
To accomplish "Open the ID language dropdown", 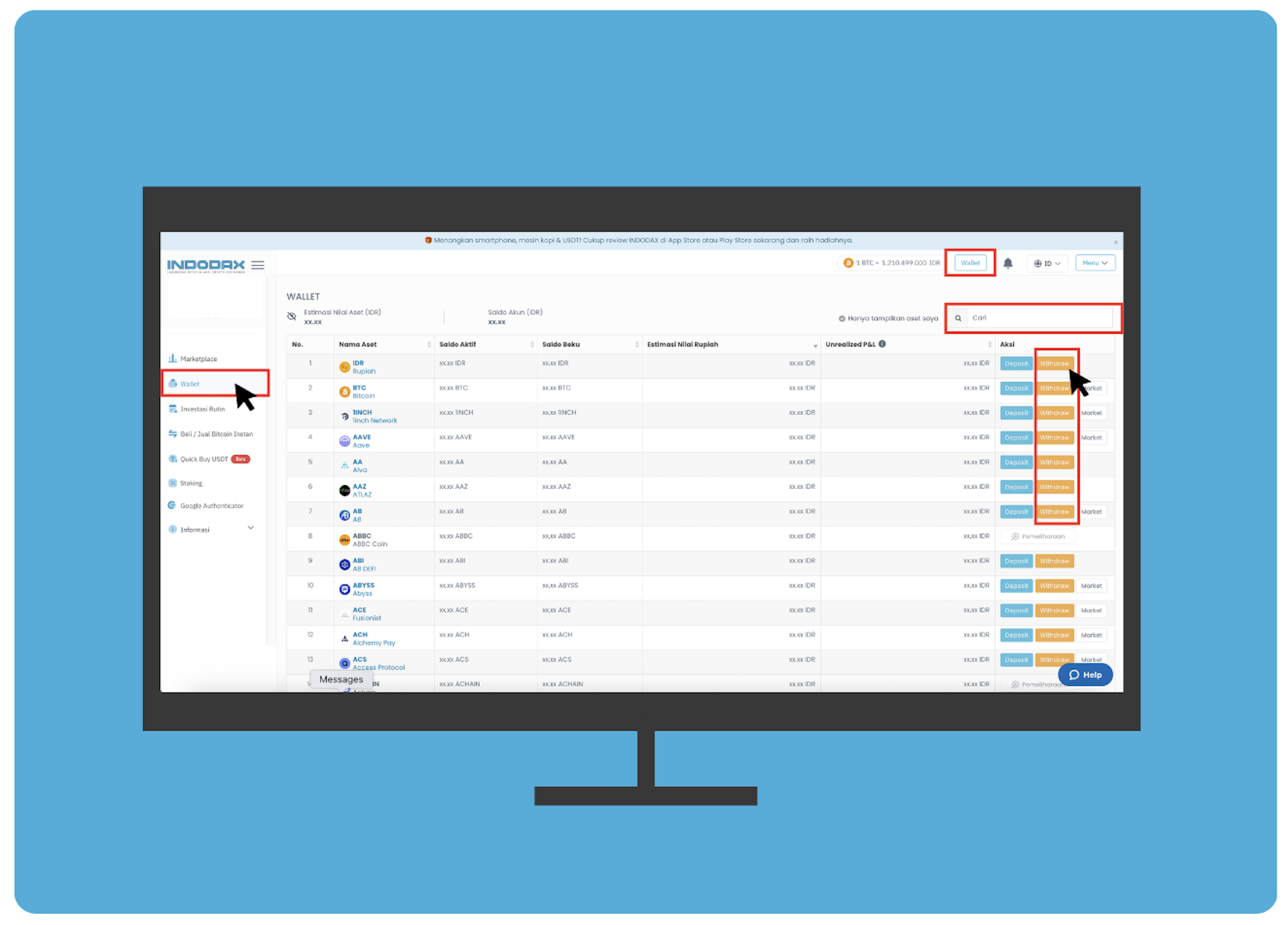I will tap(1047, 263).
